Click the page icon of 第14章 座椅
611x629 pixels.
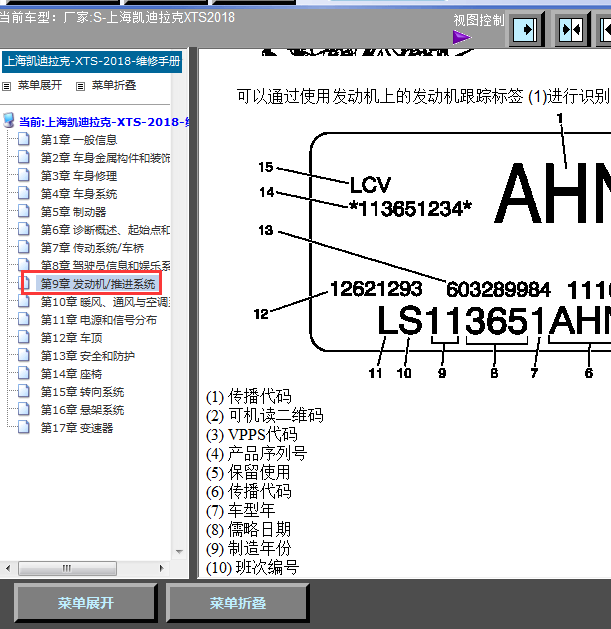tap(24, 373)
